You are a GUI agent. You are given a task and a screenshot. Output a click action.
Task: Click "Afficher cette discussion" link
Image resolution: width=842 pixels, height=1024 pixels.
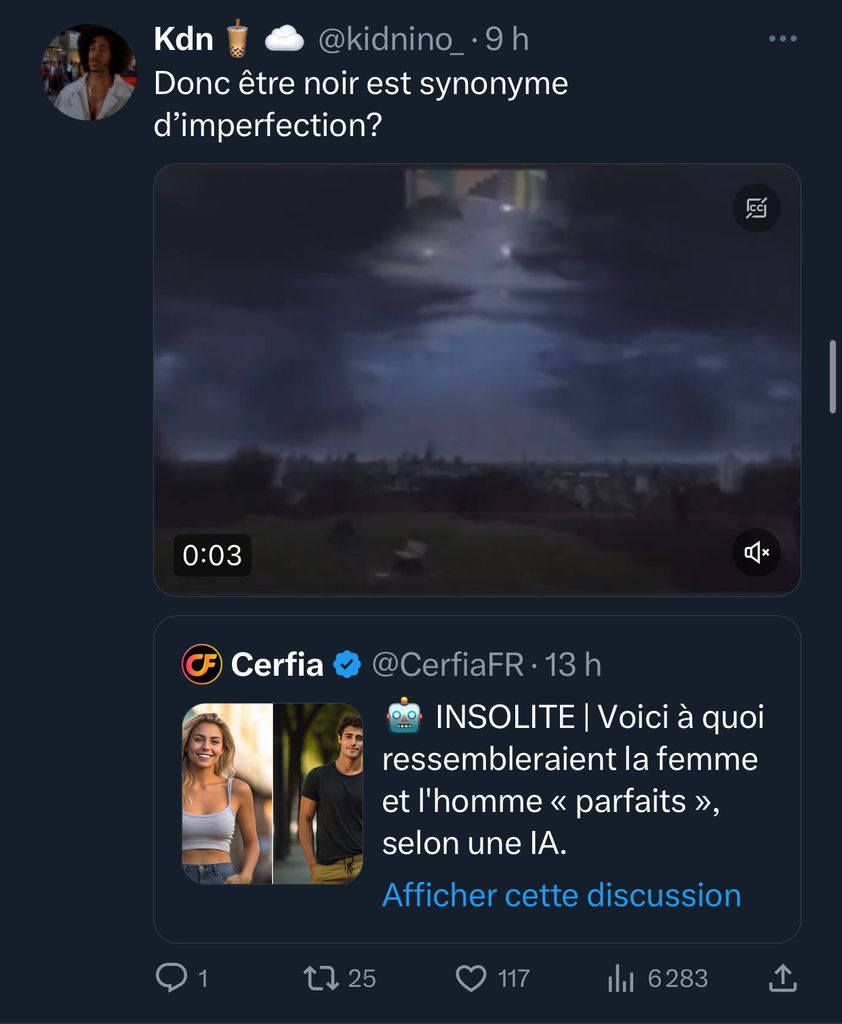561,894
